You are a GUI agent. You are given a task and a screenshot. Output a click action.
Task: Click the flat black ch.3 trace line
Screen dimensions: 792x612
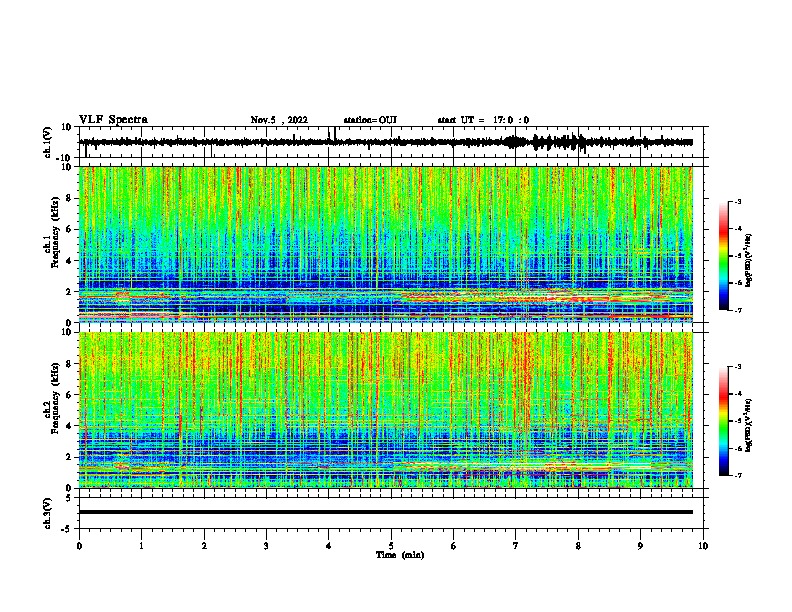click(386, 512)
